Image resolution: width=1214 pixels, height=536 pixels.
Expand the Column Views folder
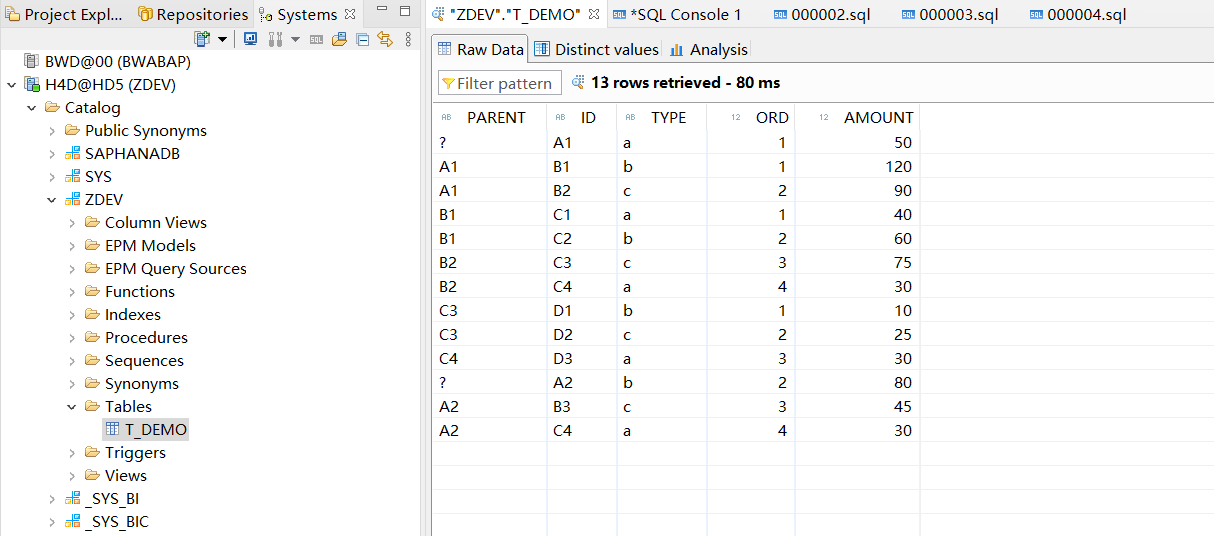[72, 223]
